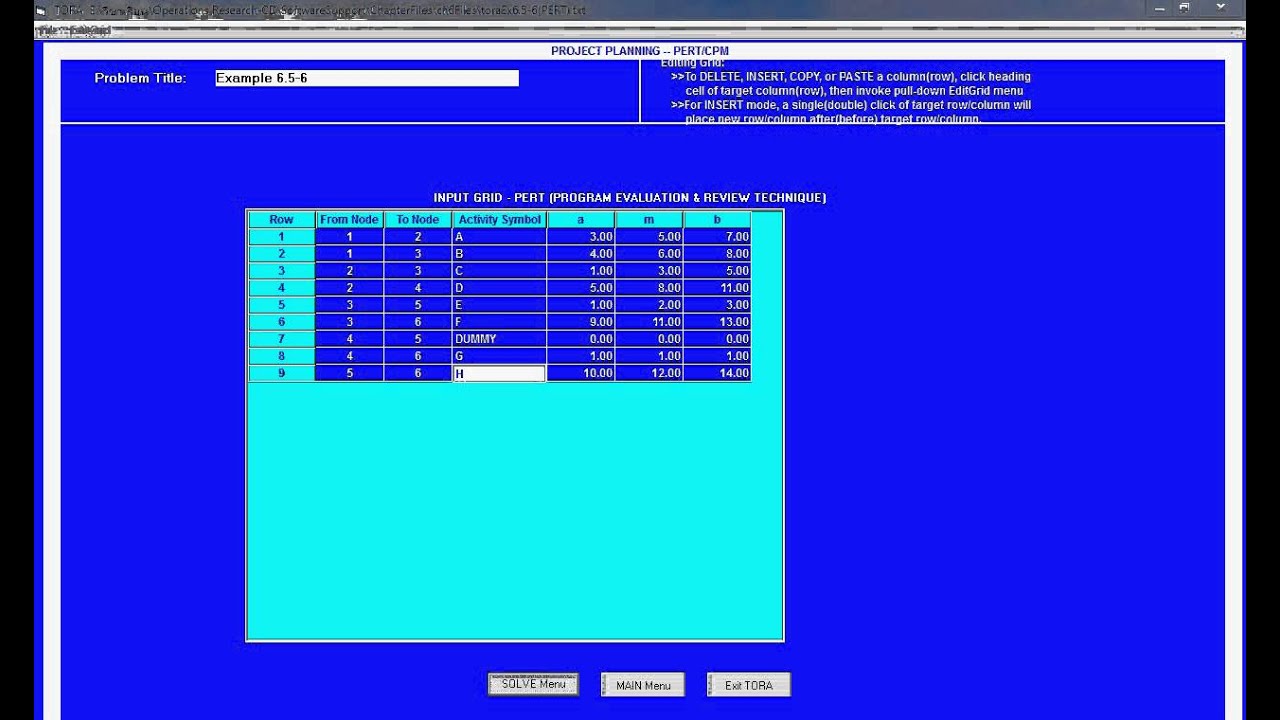Click From Node cell in activity H row
The image size is (1280, 720).
349,373
